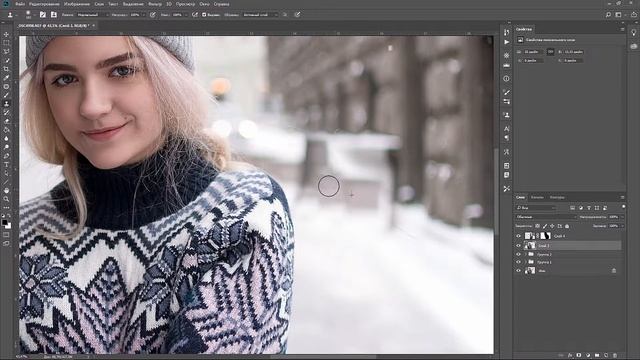Image resolution: width=640 pixels, height=360 pixels.
Task: Select the Pen tool
Action: pyautogui.click(x=7, y=156)
